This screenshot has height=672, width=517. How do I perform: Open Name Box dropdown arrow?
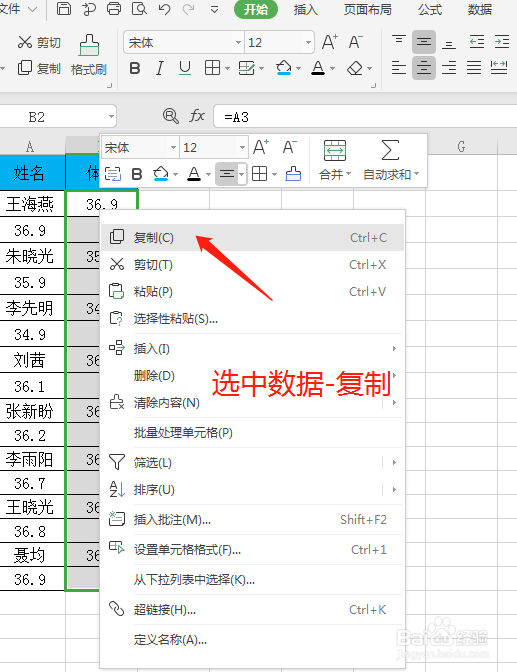pos(111,116)
